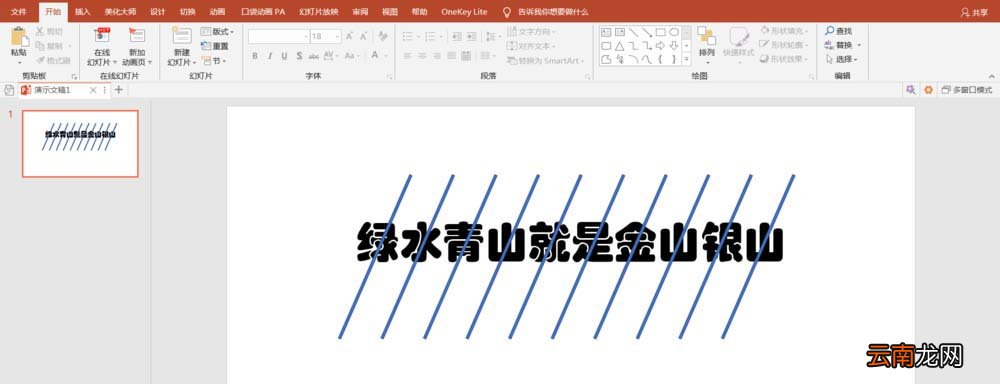Image resolution: width=1000 pixels, height=384 pixels.
Task: Expand the shapes gallery more arrow
Action: click(x=687, y=59)
